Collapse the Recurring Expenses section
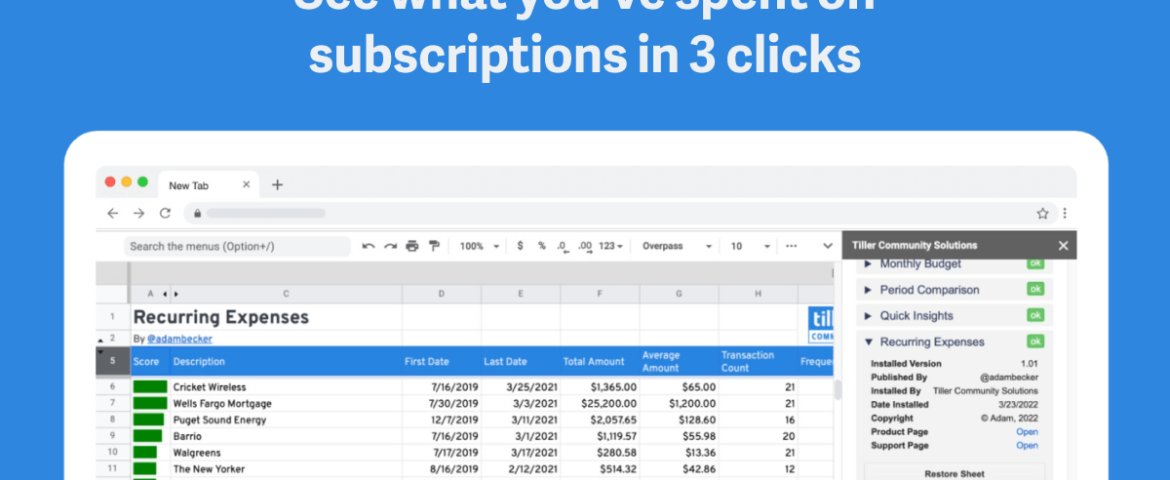Viewport: 1170px width, 480px height. tap(868, 342)
